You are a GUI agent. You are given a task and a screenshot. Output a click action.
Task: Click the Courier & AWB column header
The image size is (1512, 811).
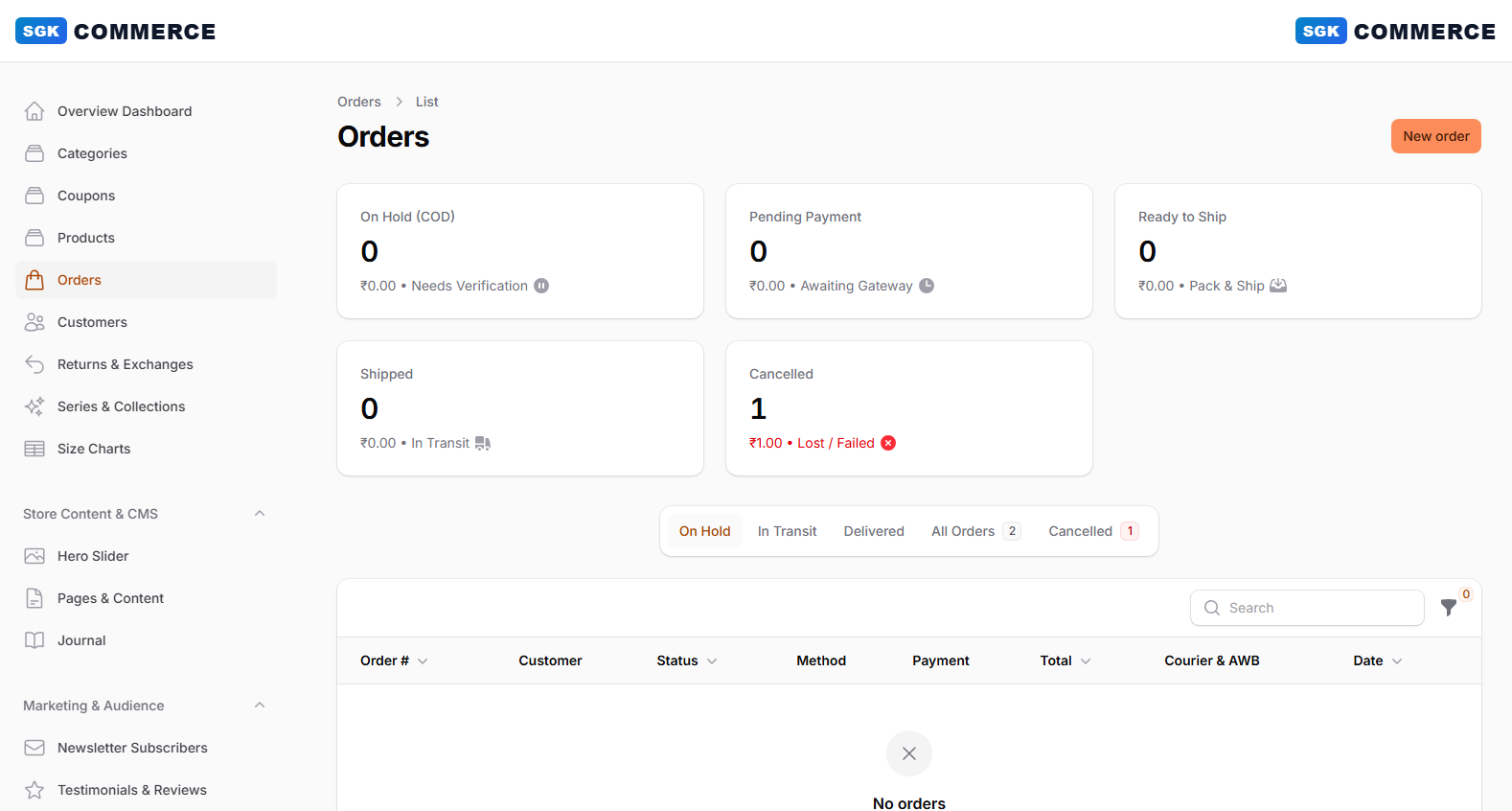[1212, 660]
